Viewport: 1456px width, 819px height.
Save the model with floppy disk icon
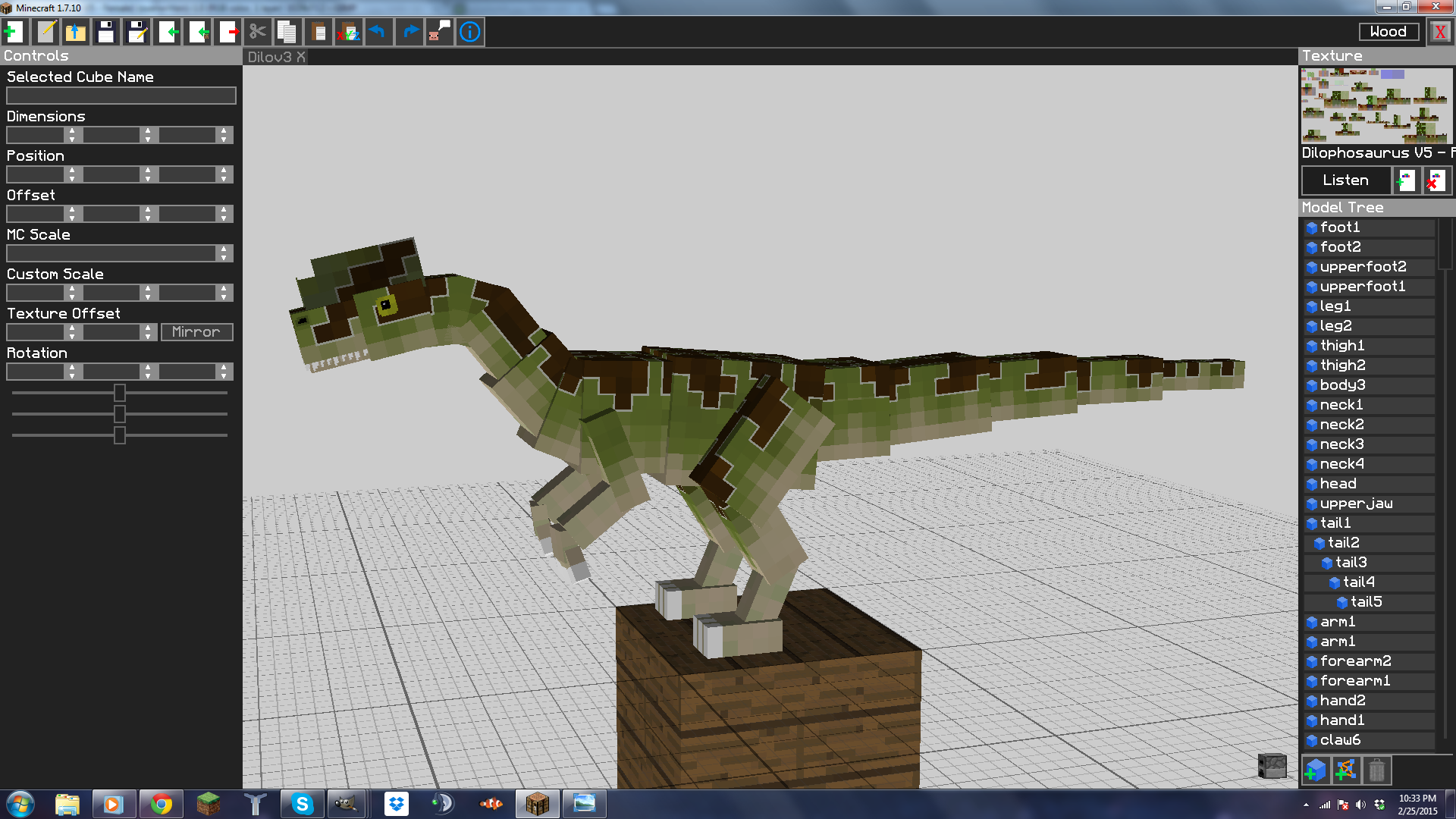[106, 32]
